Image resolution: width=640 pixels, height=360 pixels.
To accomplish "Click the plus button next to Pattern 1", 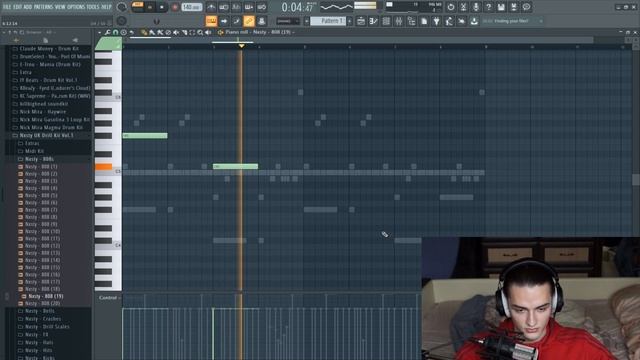I will (x=350, y=21).
